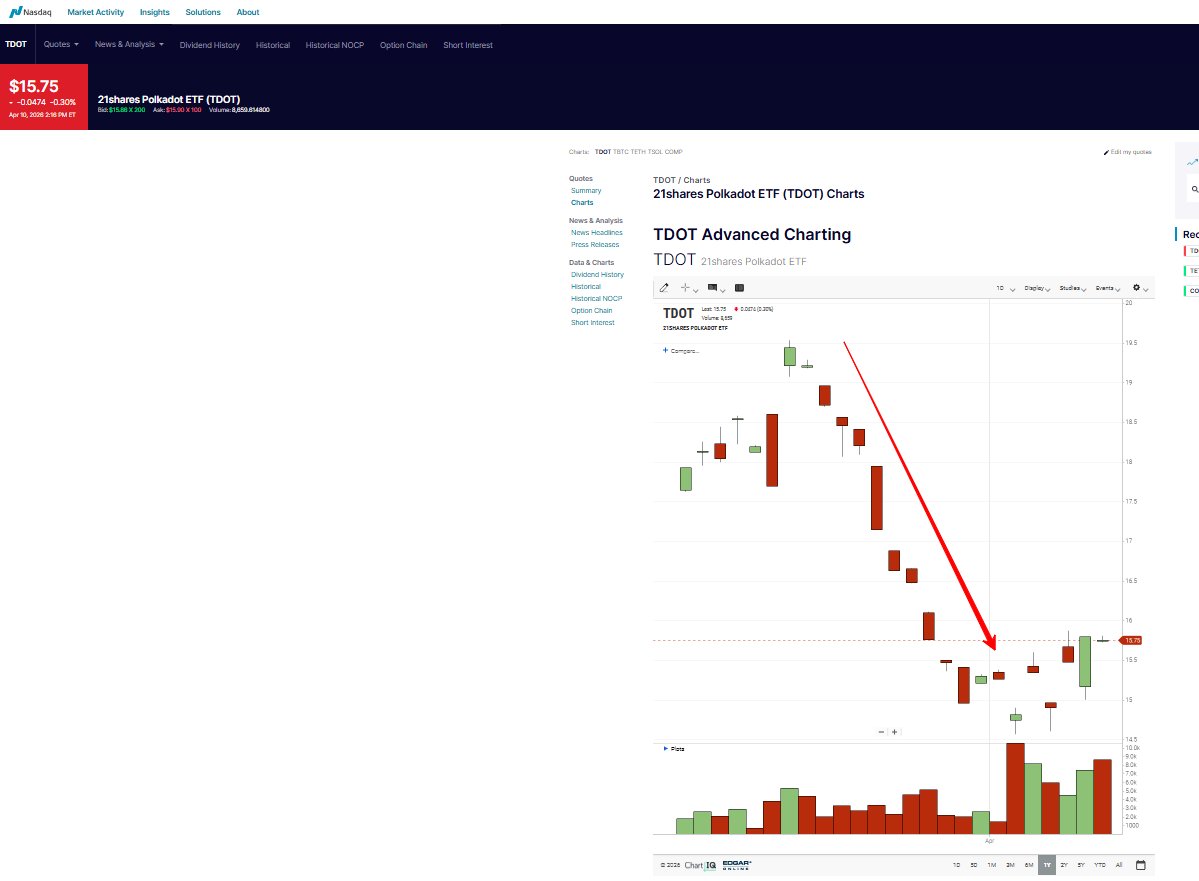
Task: Open the Option Chain sidebar link
Action: coord(592,310)
